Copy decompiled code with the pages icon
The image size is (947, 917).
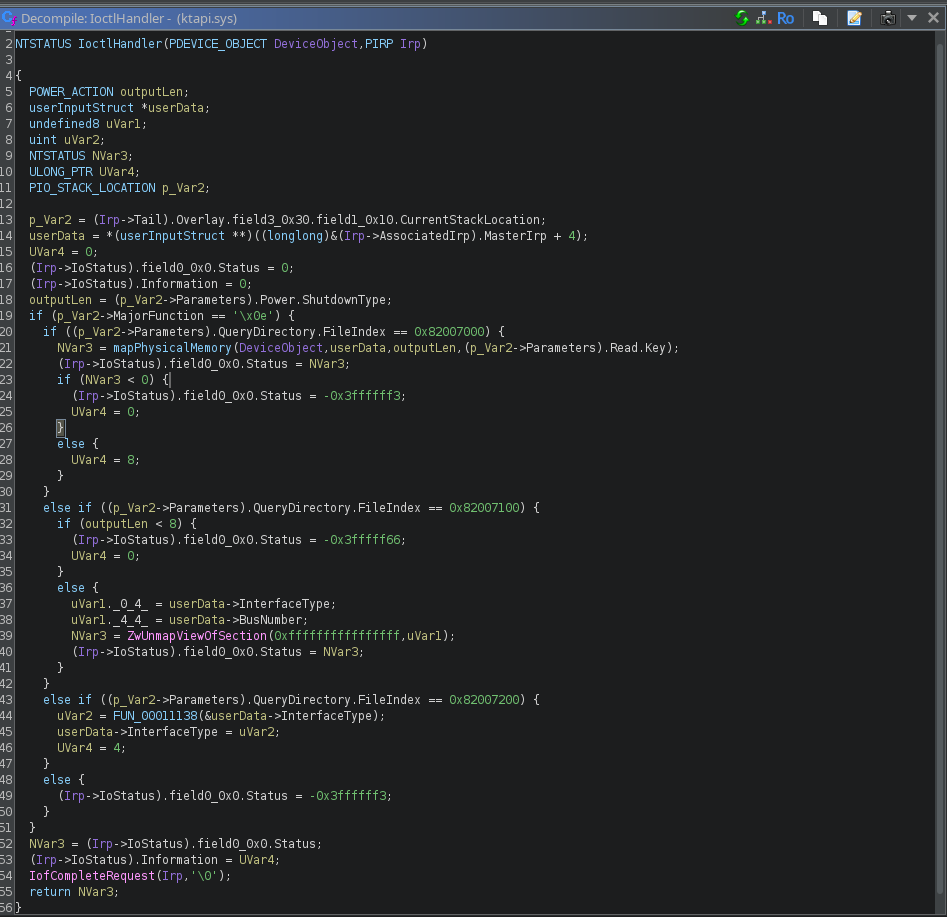(820, 18)
